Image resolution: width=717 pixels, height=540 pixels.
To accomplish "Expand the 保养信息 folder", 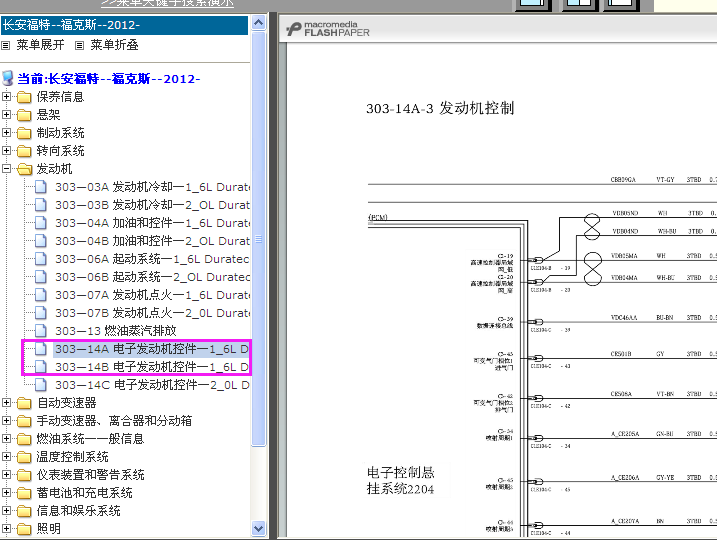I will point(6,96).
